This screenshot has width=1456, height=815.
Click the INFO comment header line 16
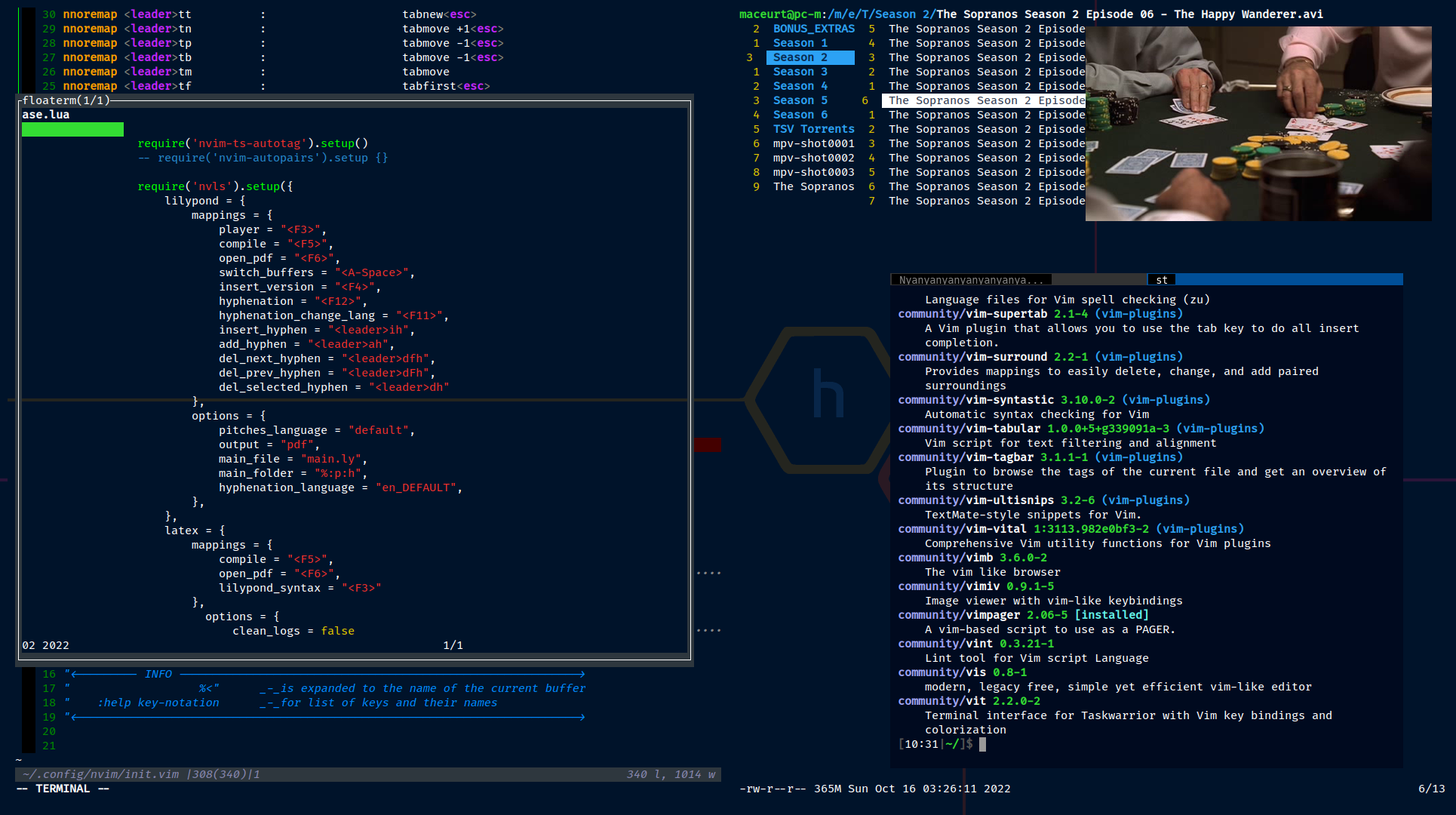pos(325,674)
